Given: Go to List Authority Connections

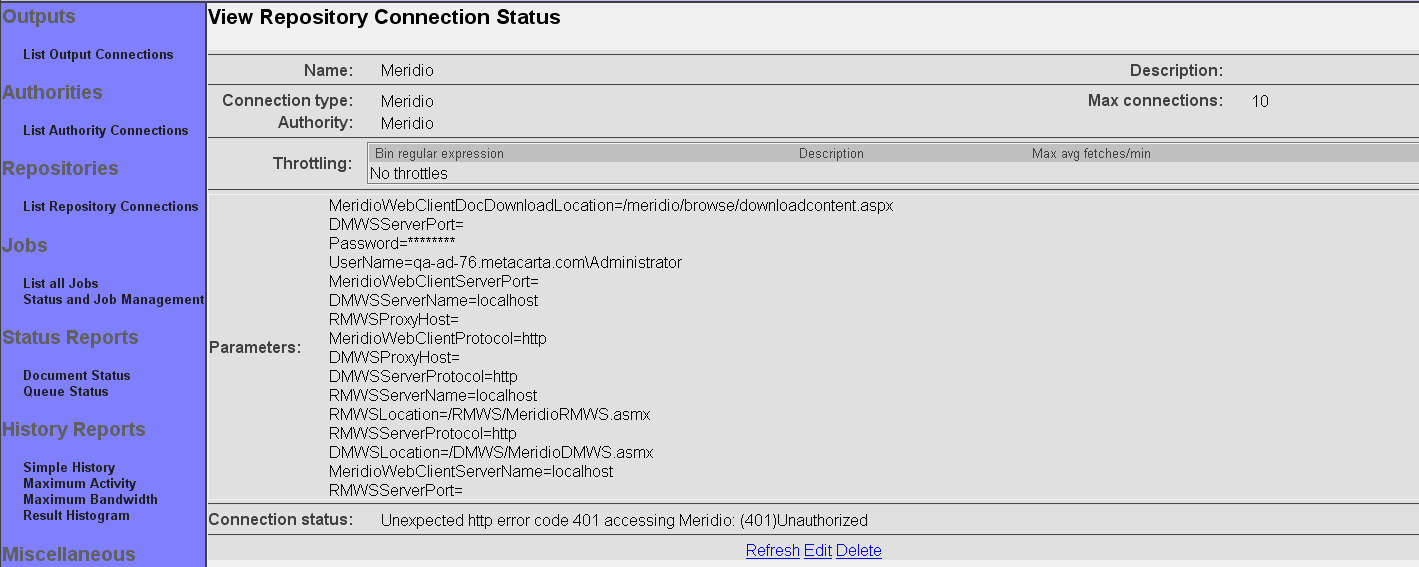Looking at the screenshot, I should (x=105, y=131).
